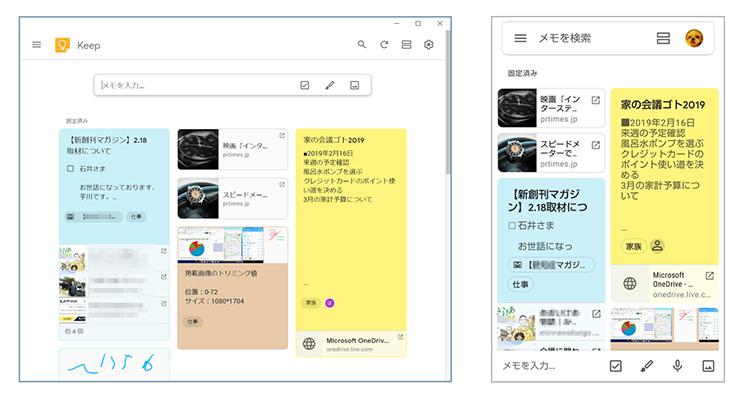Refresh notes with the reload icon

(384, 45)
